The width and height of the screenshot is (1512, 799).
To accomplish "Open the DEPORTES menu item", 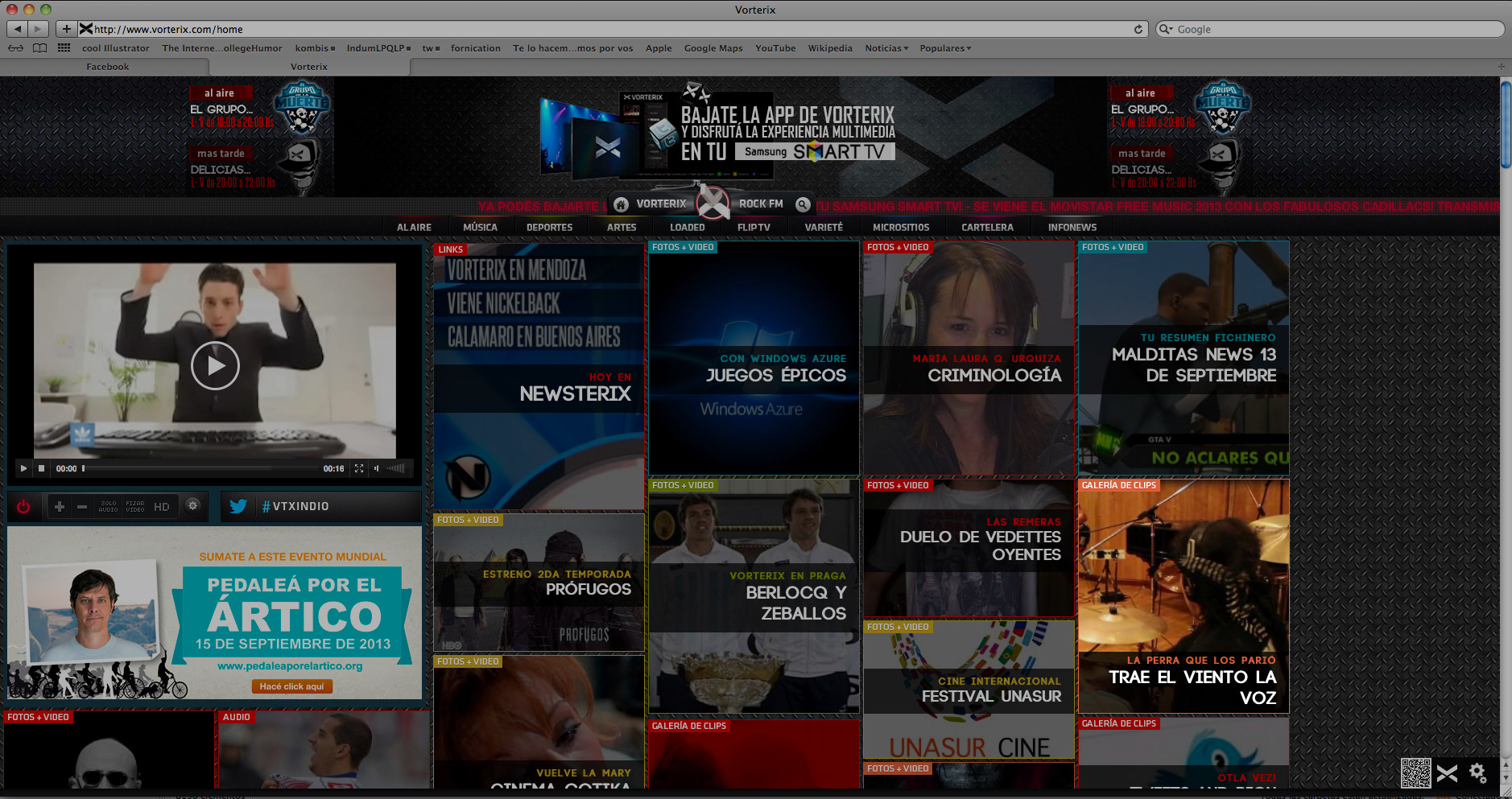I will point(549,228).
